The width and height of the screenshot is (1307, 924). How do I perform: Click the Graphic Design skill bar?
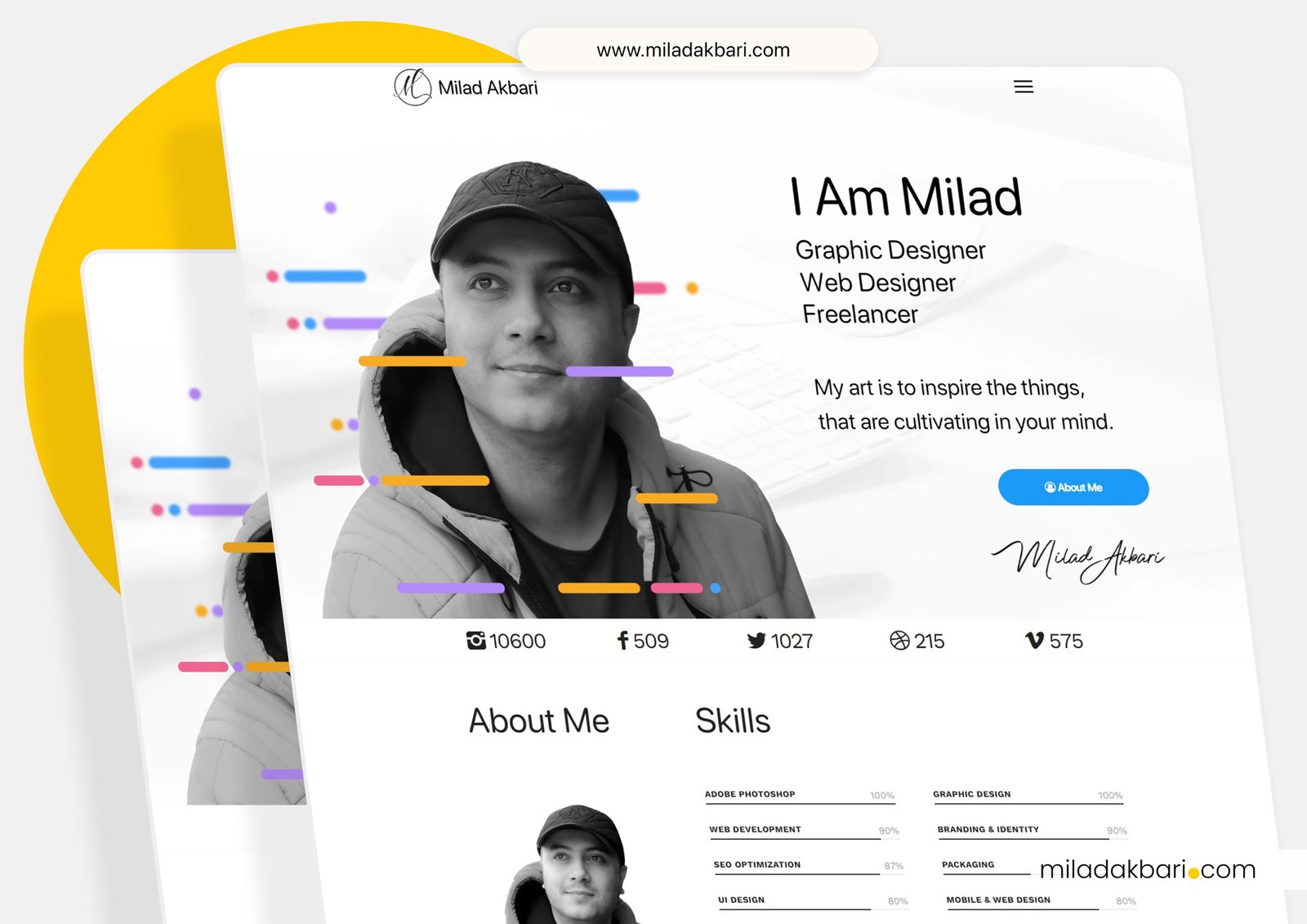point(1028,797)
